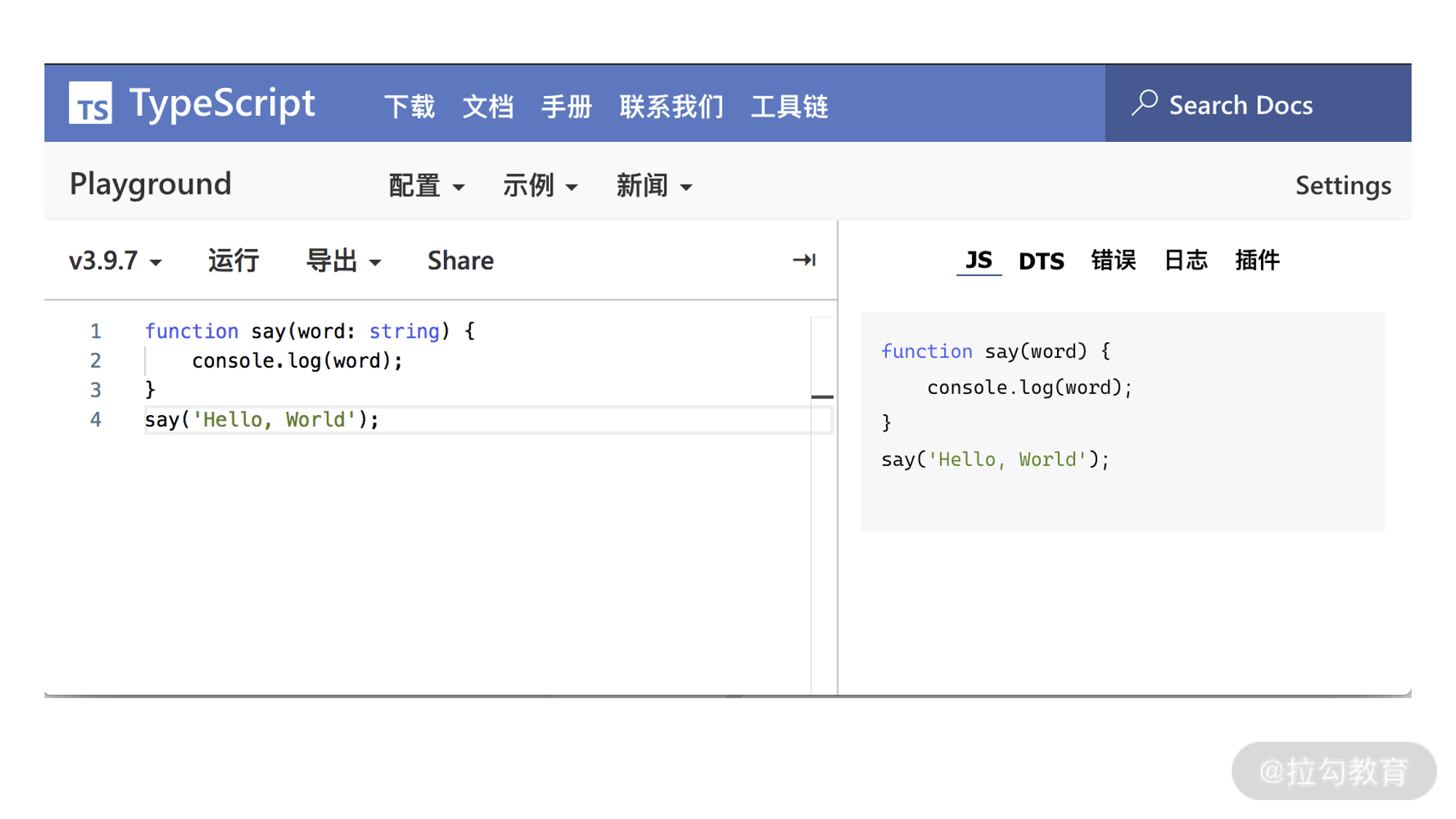
Task: Switch to the DTS tab
Action: coord(1042,261)
